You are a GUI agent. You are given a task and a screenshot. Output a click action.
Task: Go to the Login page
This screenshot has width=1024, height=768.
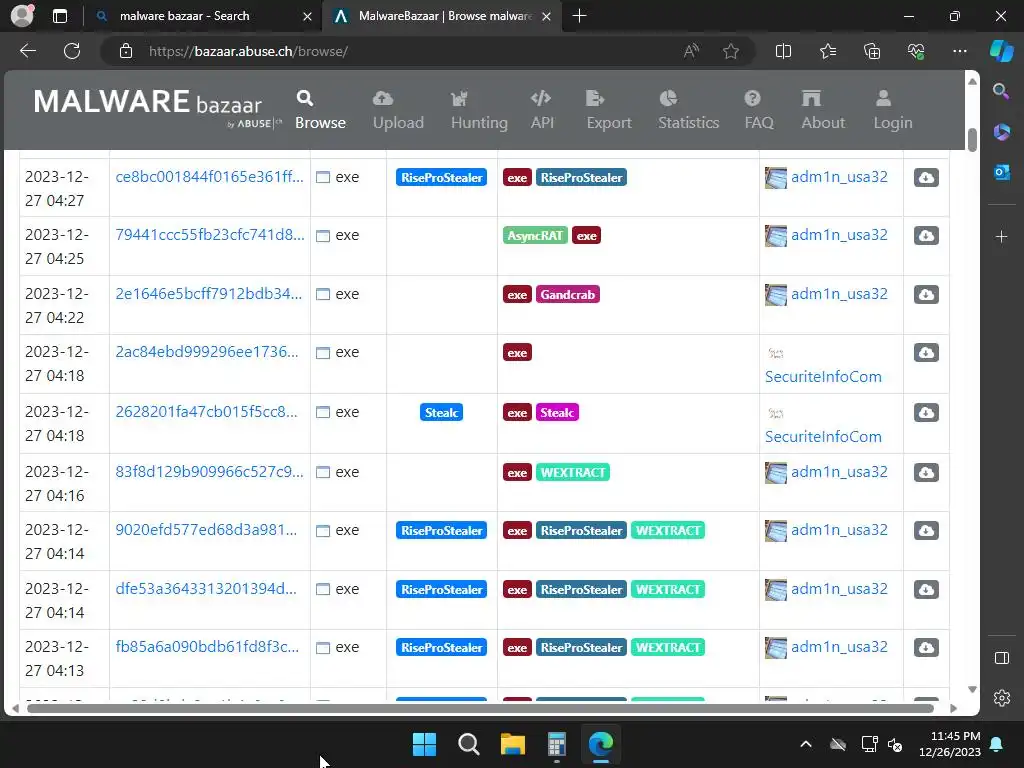tap(893, 110)
